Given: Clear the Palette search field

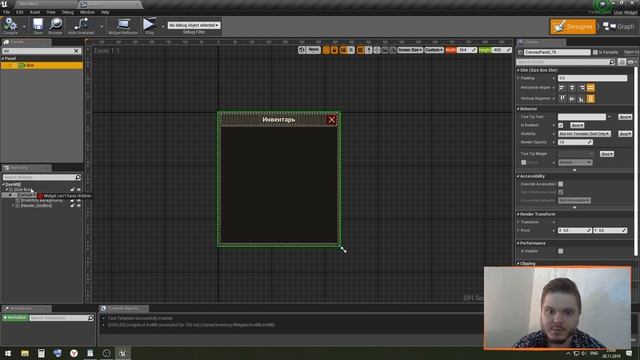Looking at the screenshot, I should point(76,51).
